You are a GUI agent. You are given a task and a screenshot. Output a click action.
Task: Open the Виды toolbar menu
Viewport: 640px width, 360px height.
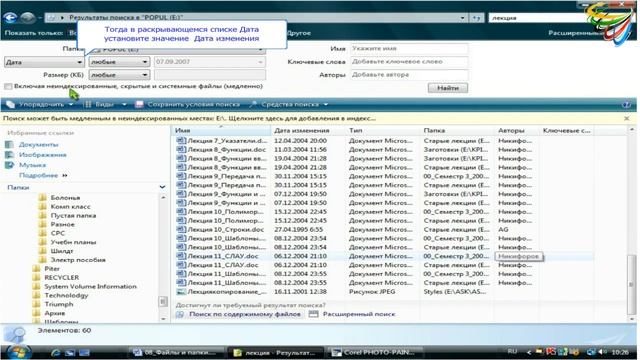(105, 104)
